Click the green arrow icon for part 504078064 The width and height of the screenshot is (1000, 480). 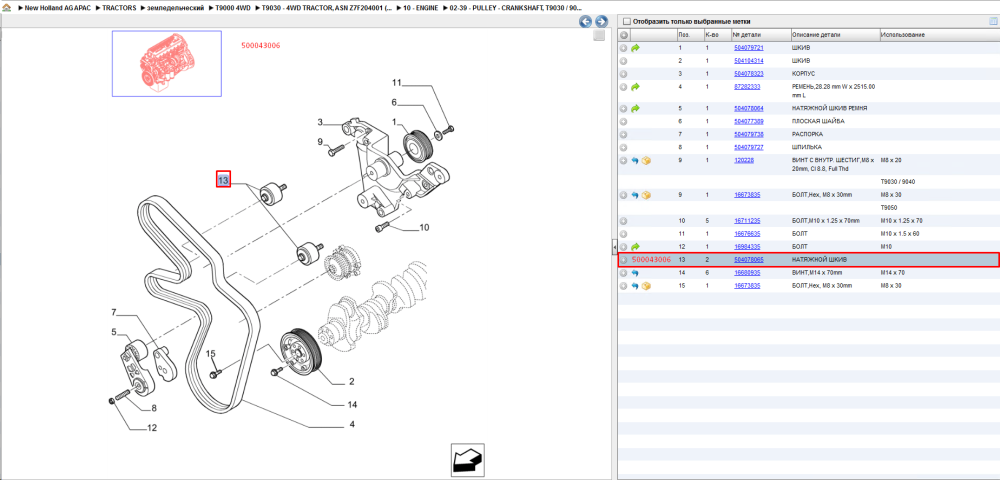coord(635,108)
